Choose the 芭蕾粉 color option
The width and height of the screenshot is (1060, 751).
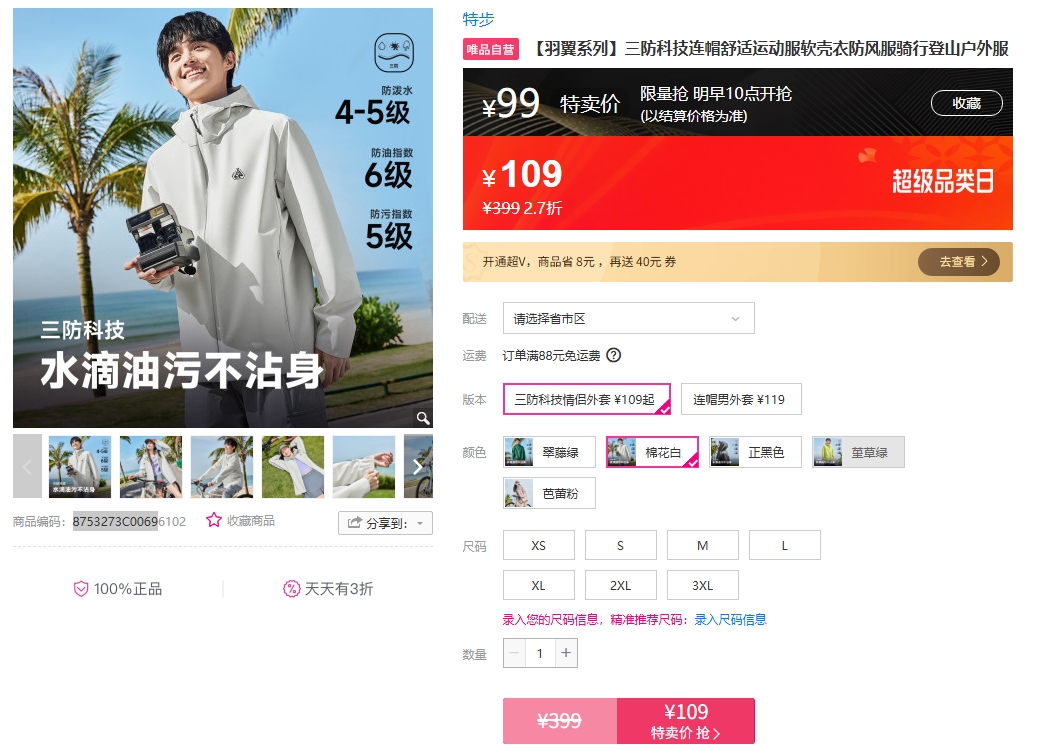(x=549, y=493)
